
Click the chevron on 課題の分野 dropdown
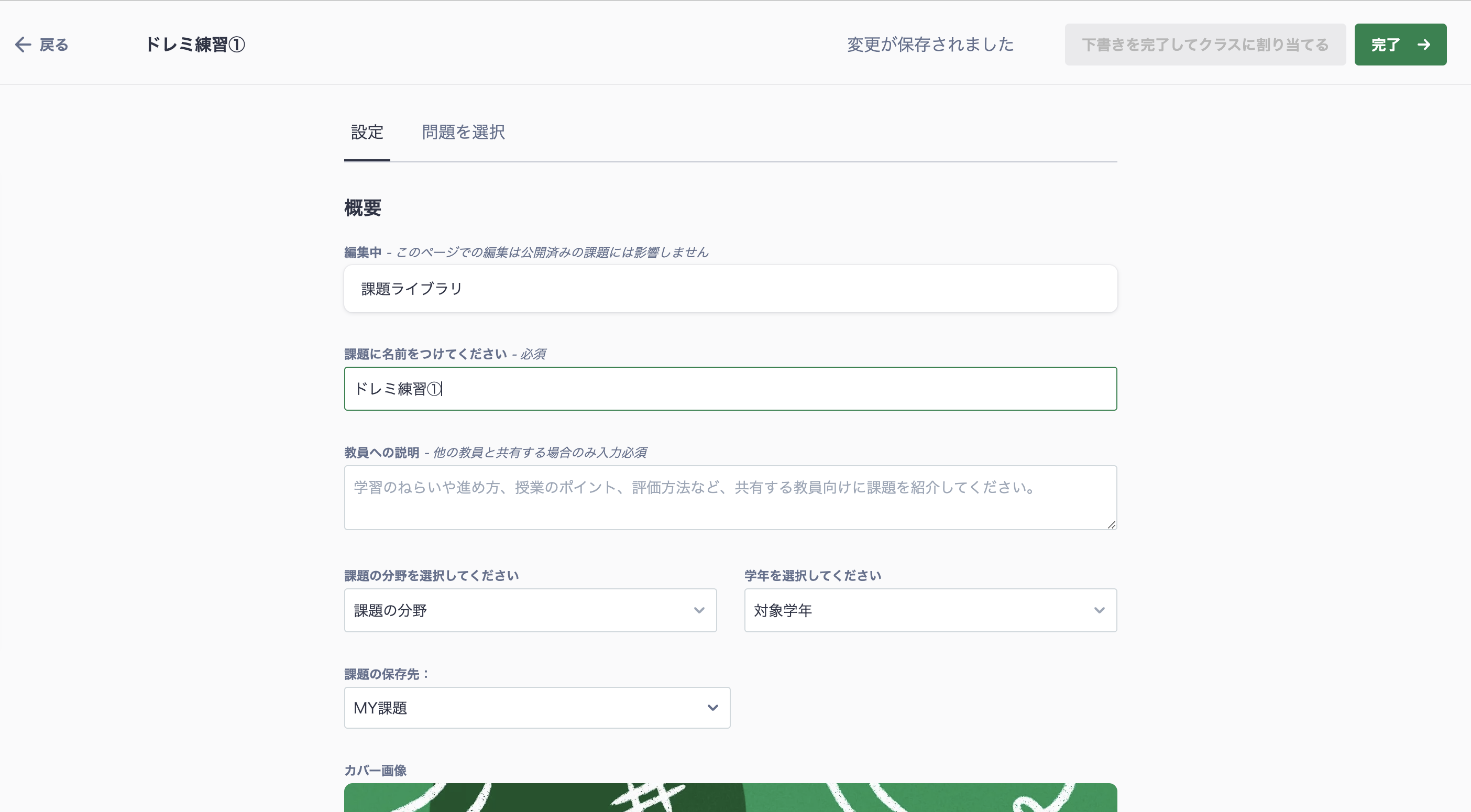point(700,610)
